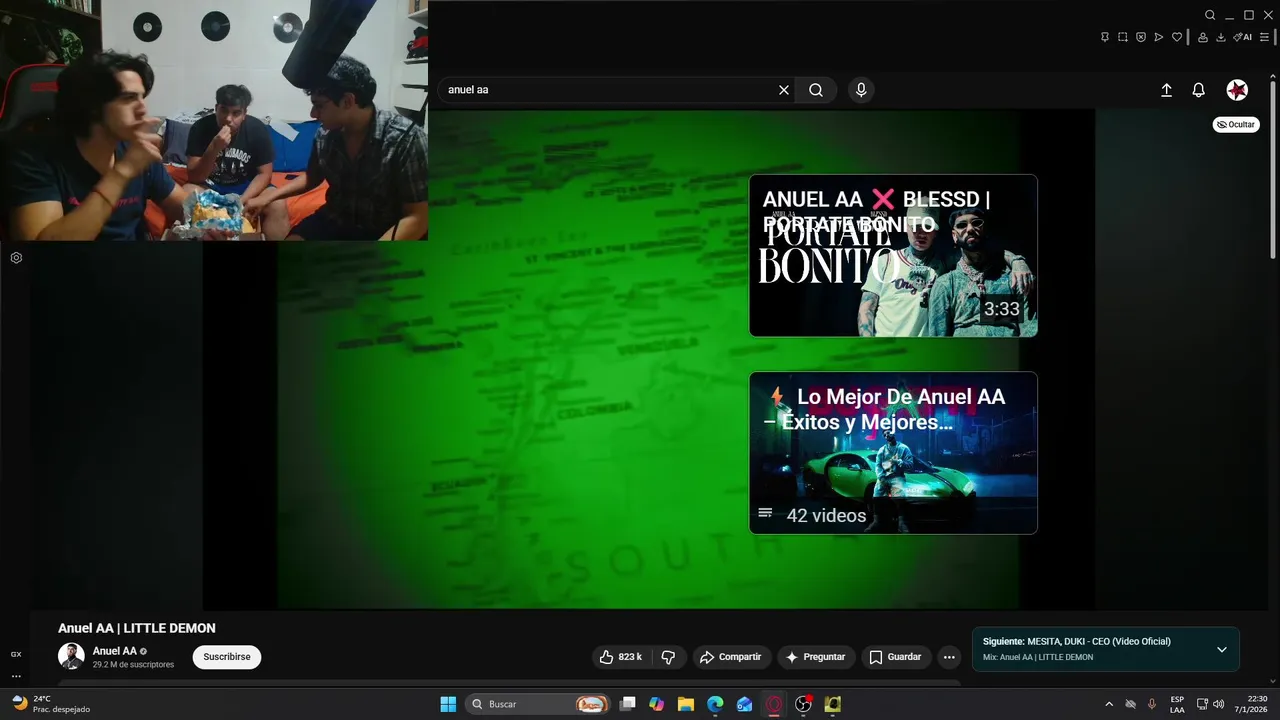This screenshot has height=720, width=1280.
Task: Open the sidebar three-dots menu
Action: pos(16,676)
